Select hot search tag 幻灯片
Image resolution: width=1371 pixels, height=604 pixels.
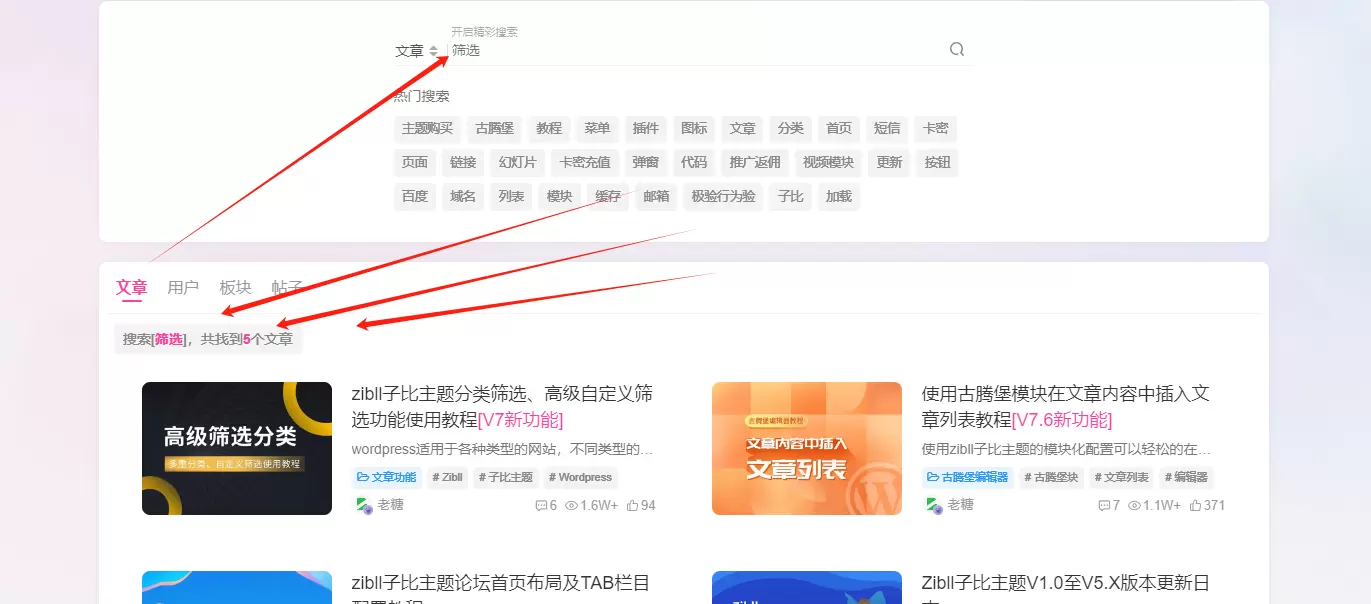518,163
